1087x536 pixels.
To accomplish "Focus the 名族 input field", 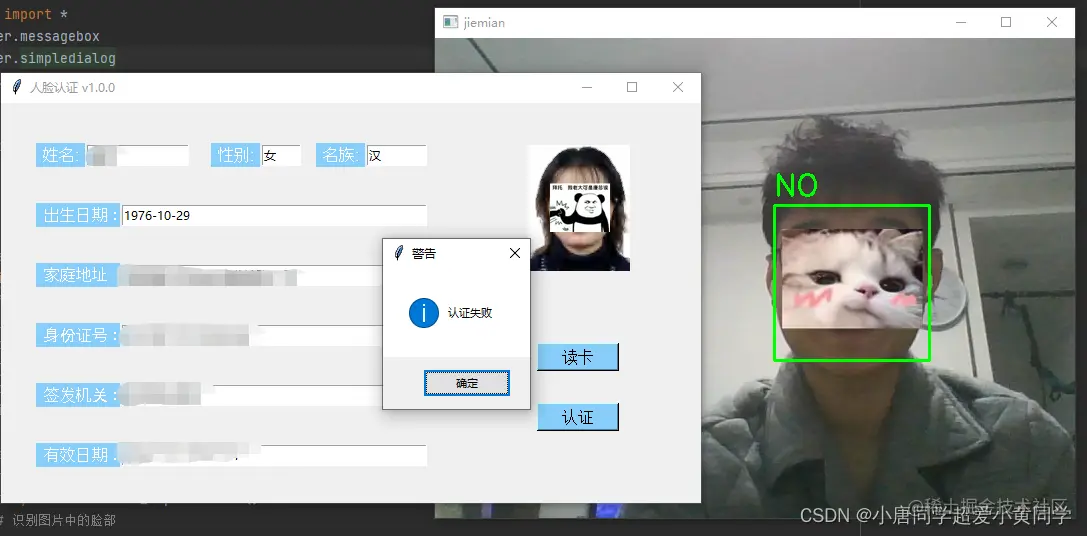I will pos(396,155).
